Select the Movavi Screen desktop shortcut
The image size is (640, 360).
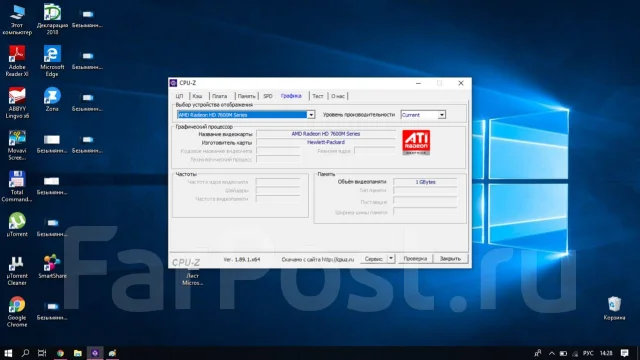pos(17,145)
